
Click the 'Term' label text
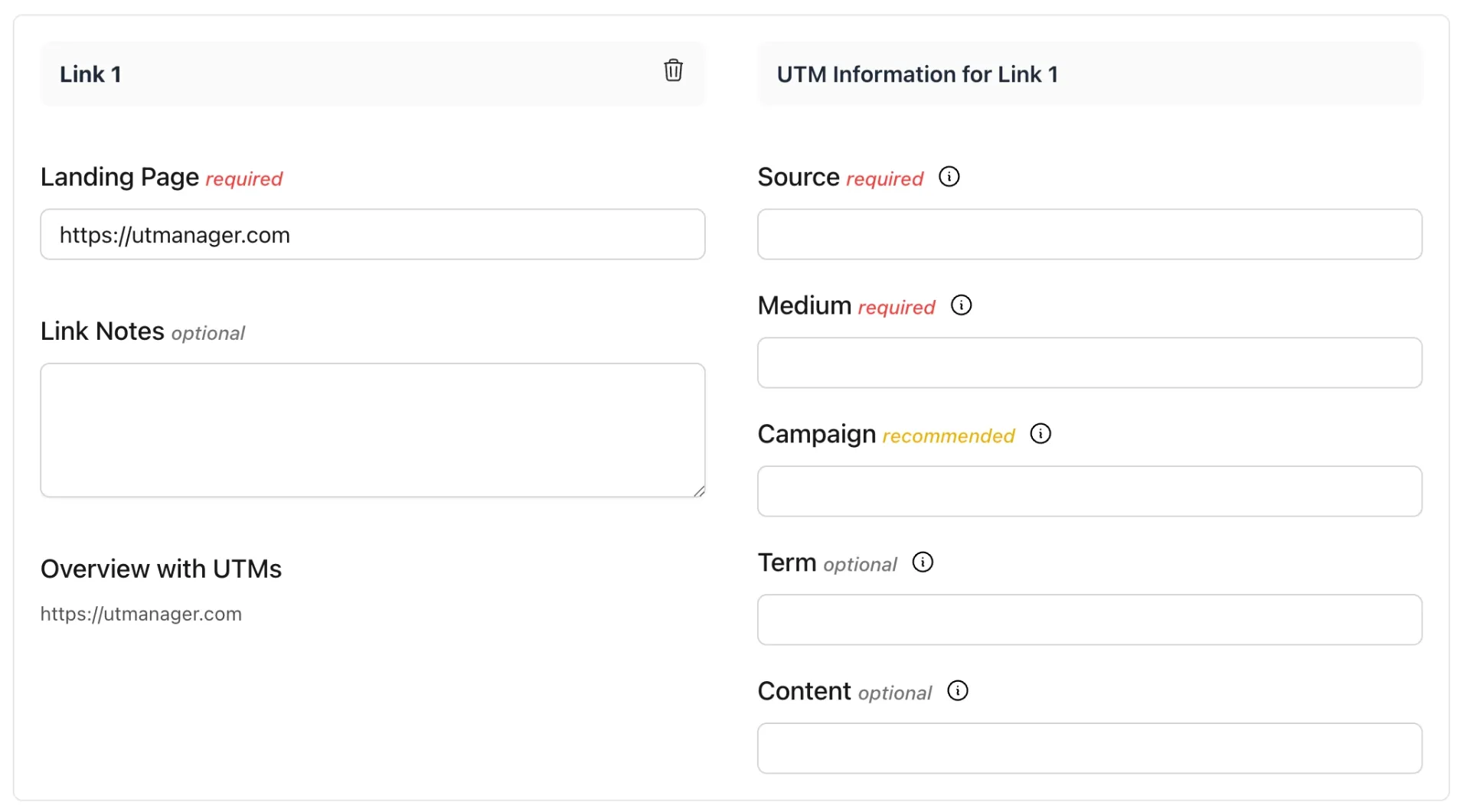click(786, 563)
